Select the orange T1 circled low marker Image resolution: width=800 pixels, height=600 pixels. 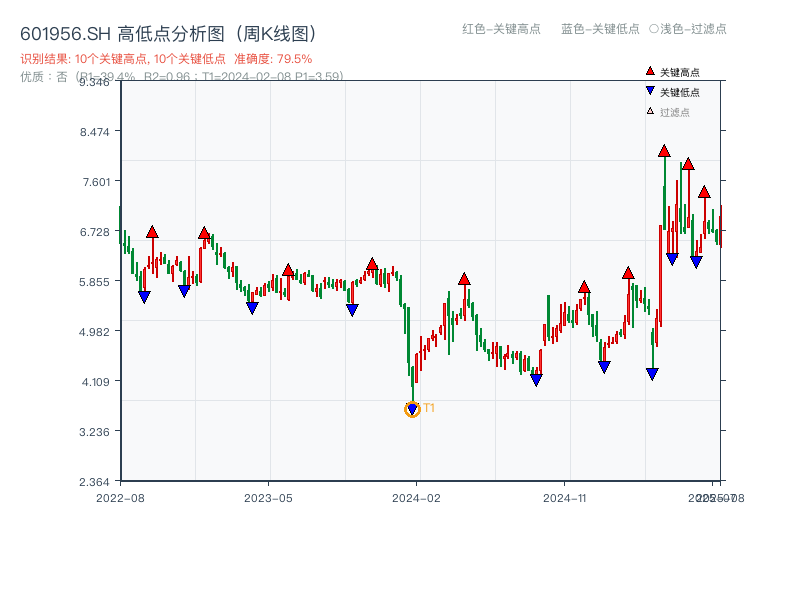[x=412, y=409]
